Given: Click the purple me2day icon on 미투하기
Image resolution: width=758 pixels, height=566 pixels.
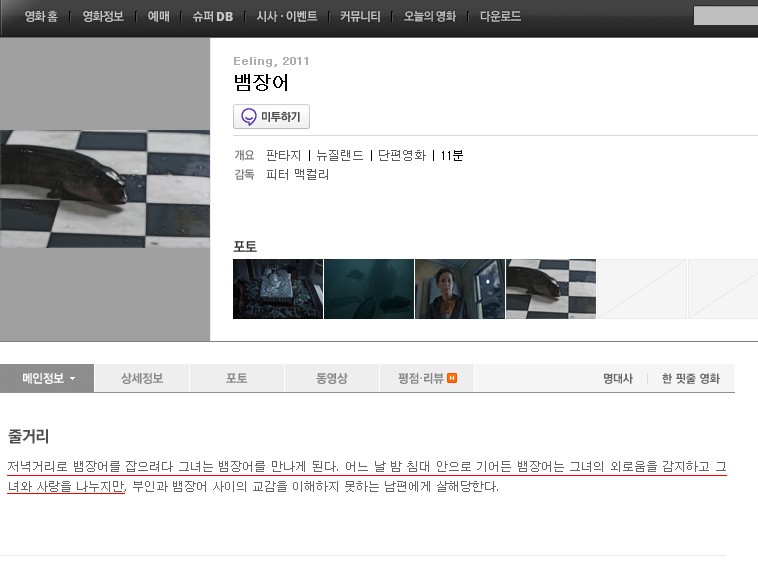Looking at the screenshot, I should click(x=249, y=116).
